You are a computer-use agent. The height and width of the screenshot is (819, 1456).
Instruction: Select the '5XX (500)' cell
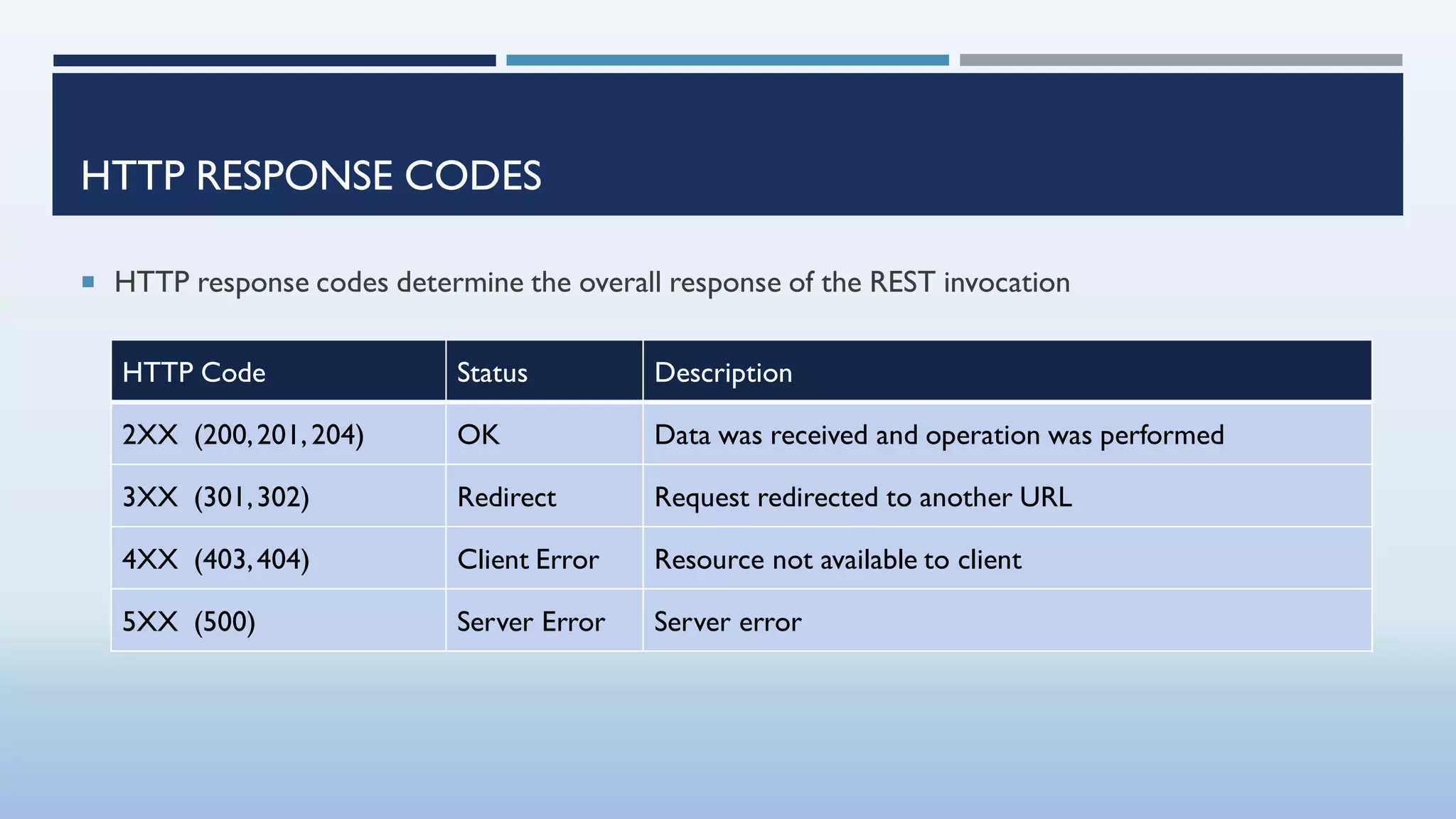279,621
